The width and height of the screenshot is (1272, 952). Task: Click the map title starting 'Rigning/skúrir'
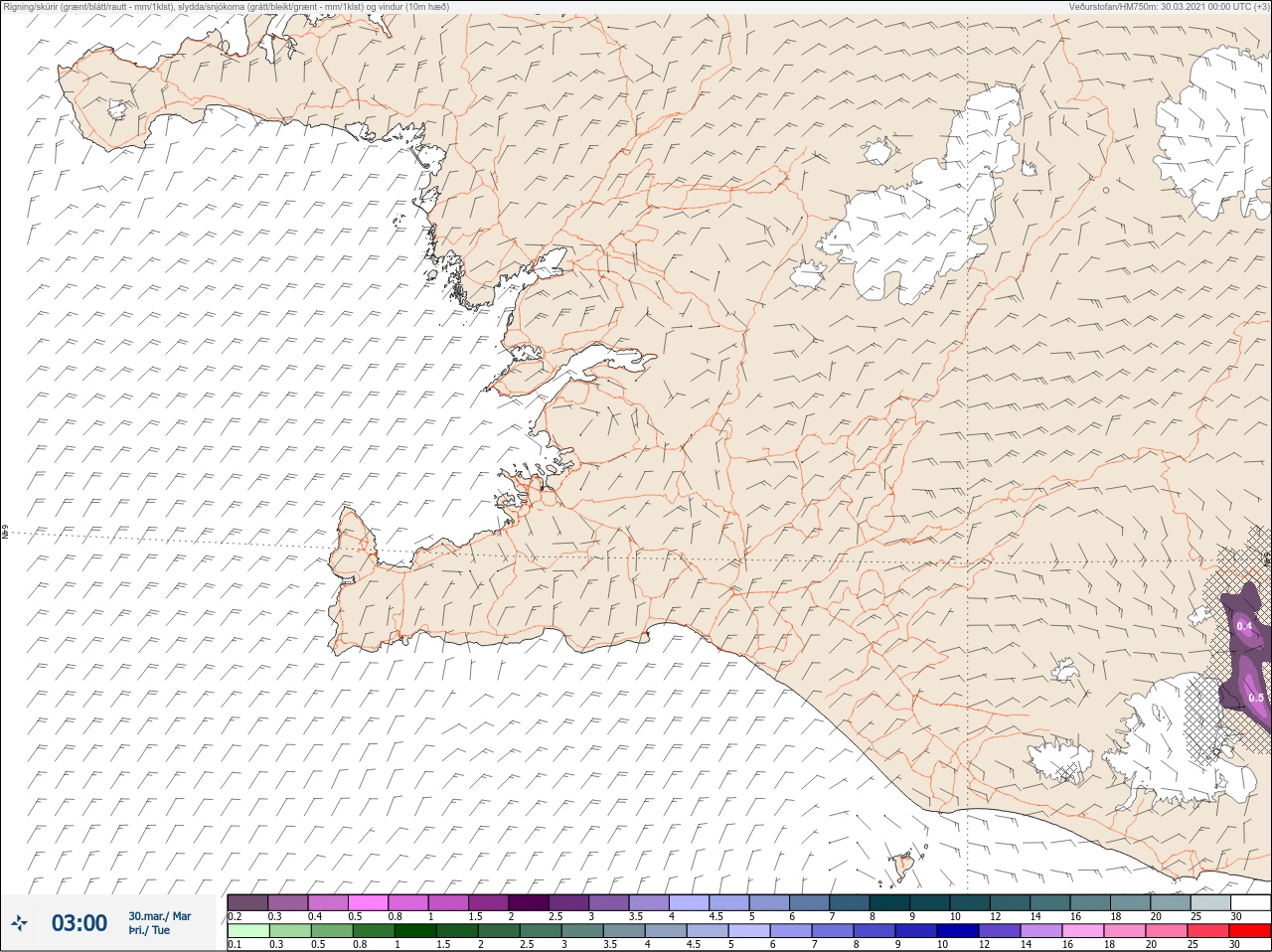227,7
